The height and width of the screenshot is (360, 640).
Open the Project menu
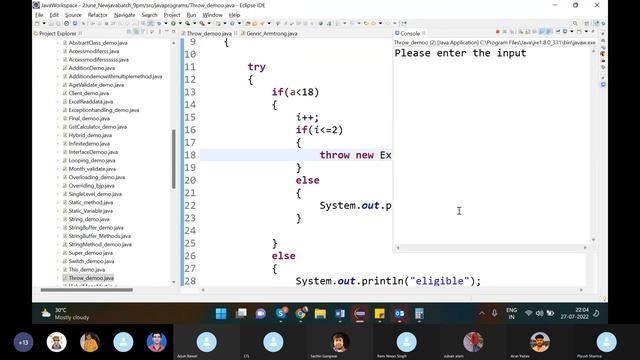click(172, 15)
